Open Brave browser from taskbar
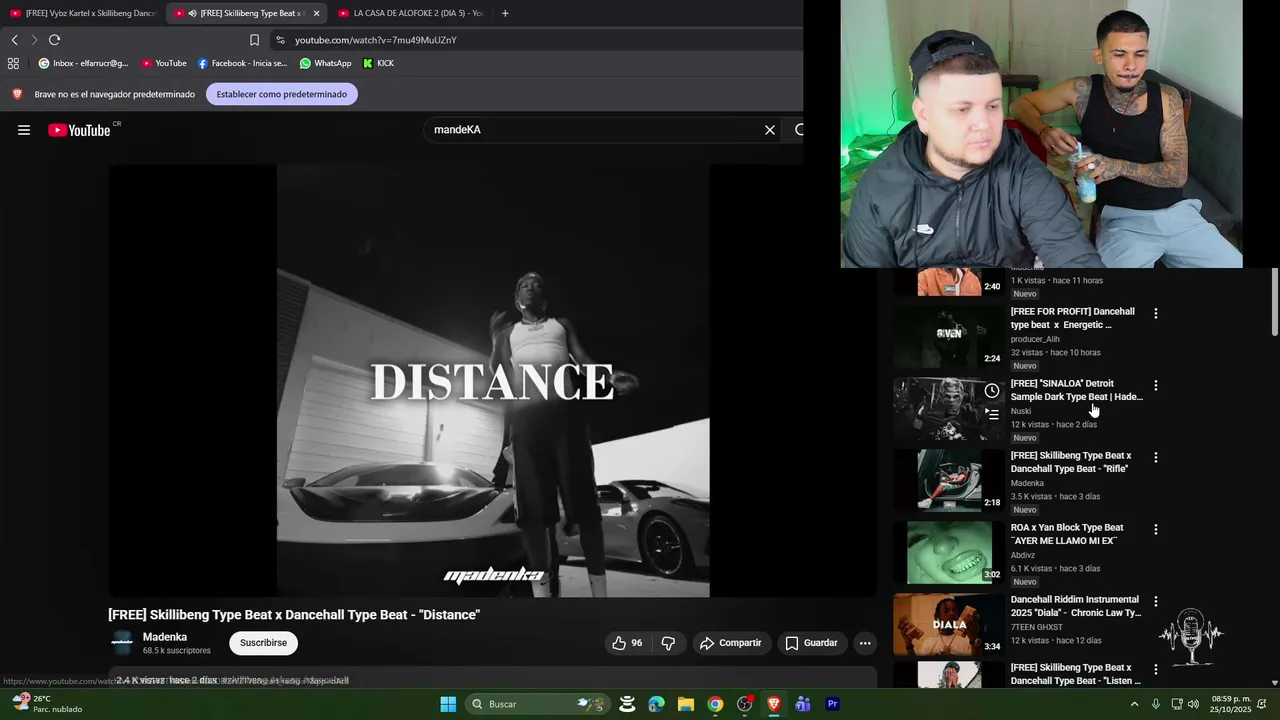The image size is (1280, 720). [773, 704]
